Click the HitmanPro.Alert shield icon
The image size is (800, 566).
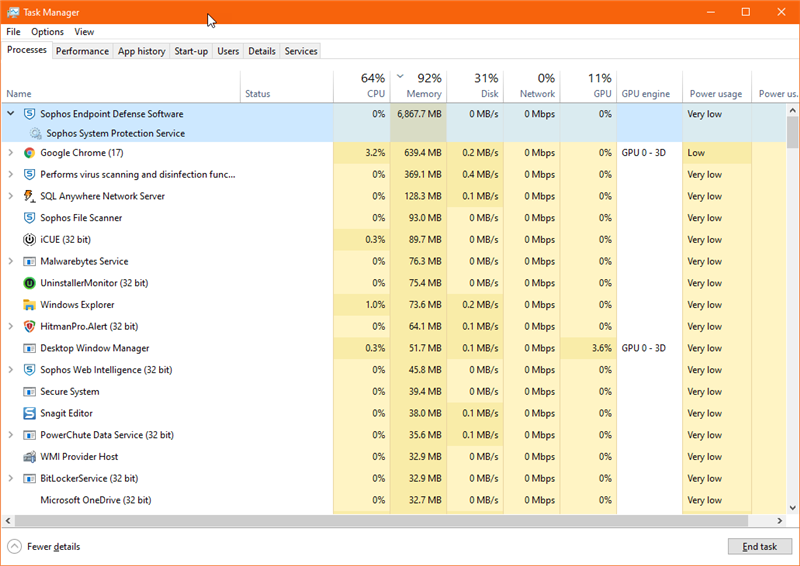click(x=30, y=326)
